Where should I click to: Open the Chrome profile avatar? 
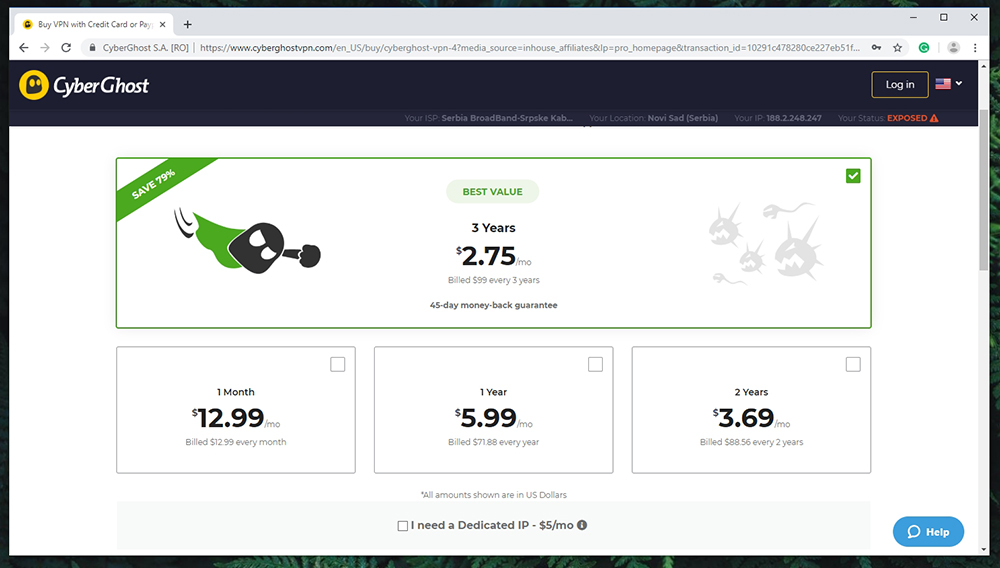pyautogui.click(x=953, y=47)
